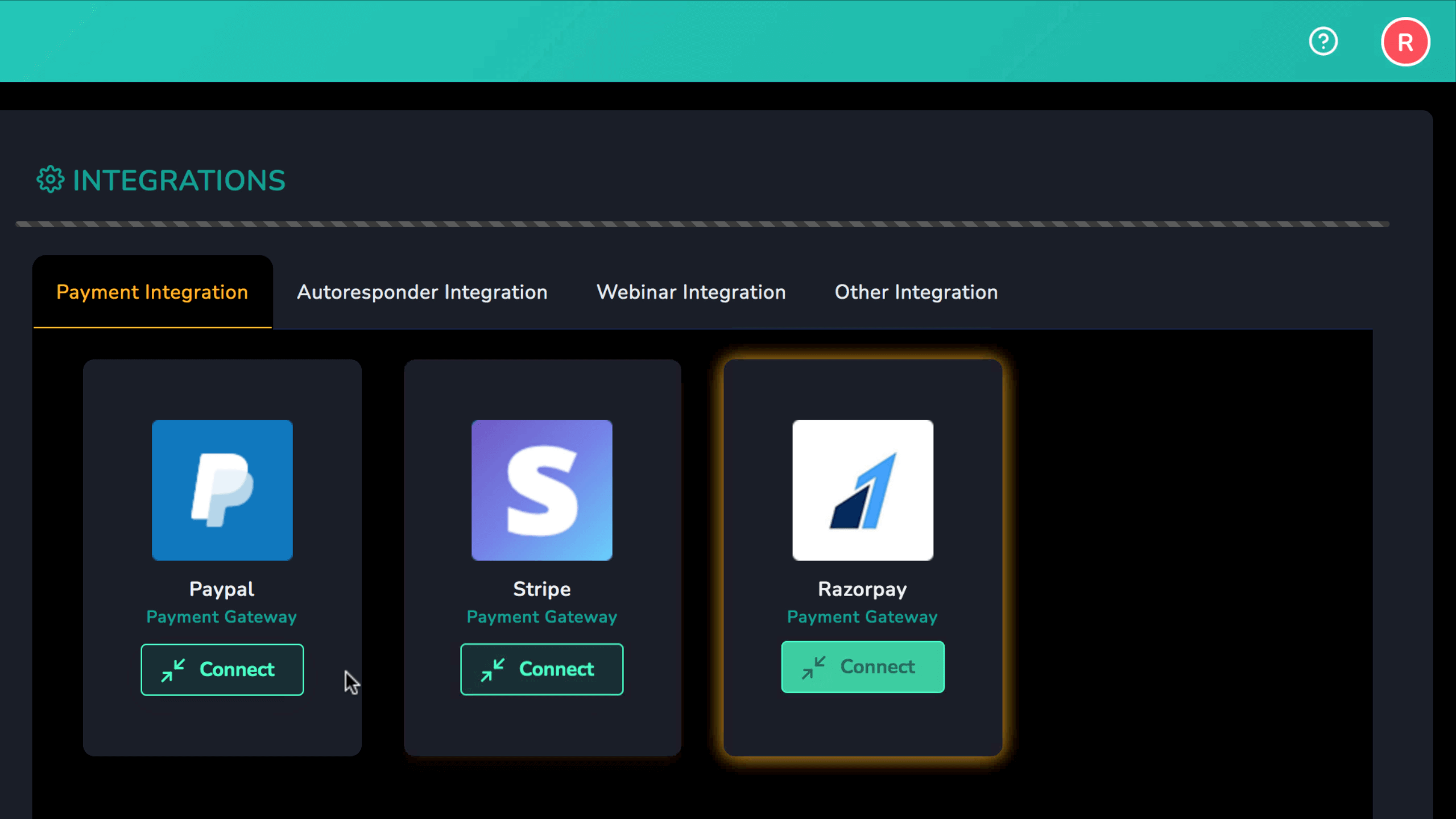Go to the Other Integration tab
Image resolution: width=1456 pixels, height=819 pixels.
click(x=916, y=292)
